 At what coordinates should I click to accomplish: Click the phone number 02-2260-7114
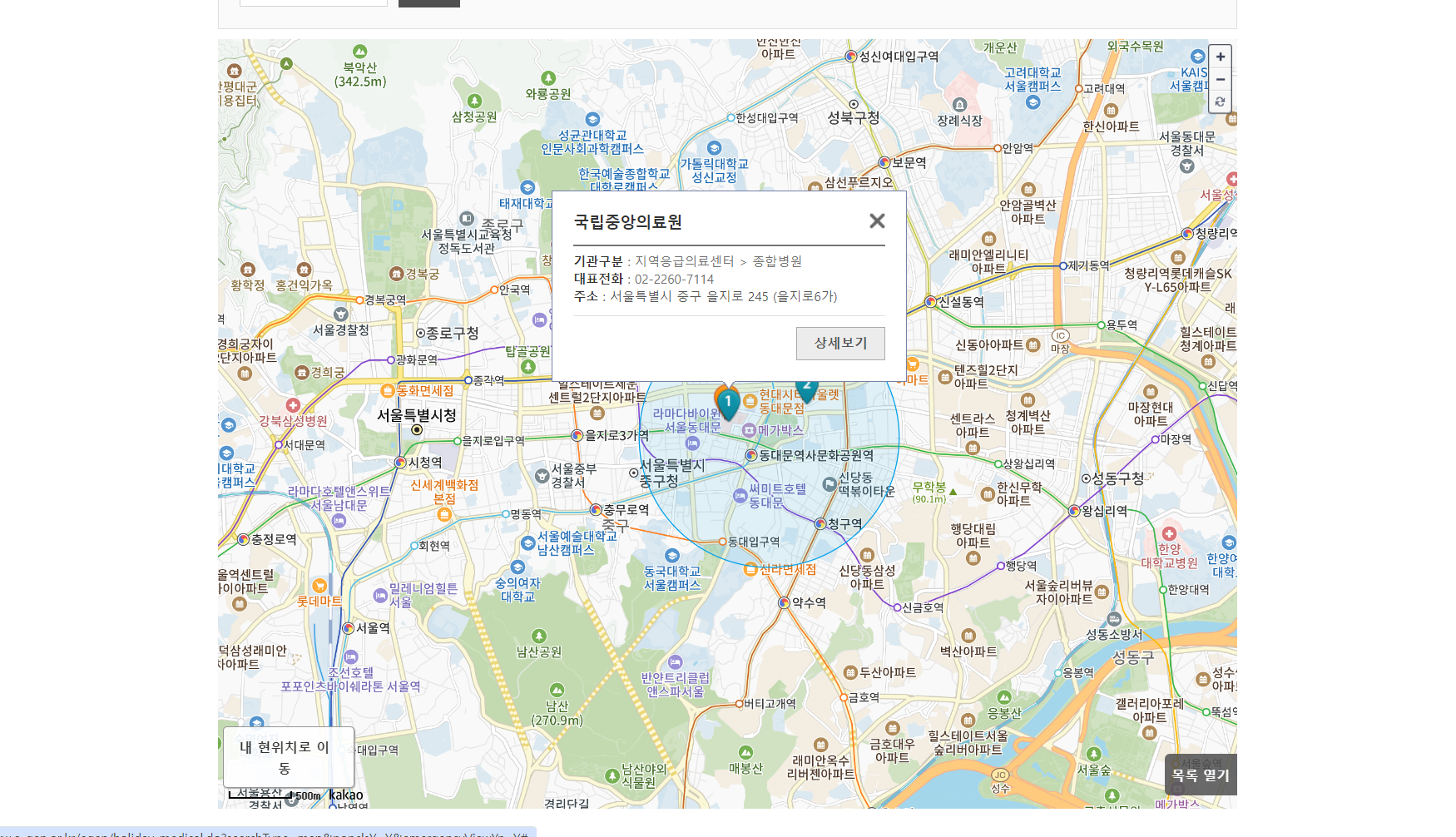[674, 279]
